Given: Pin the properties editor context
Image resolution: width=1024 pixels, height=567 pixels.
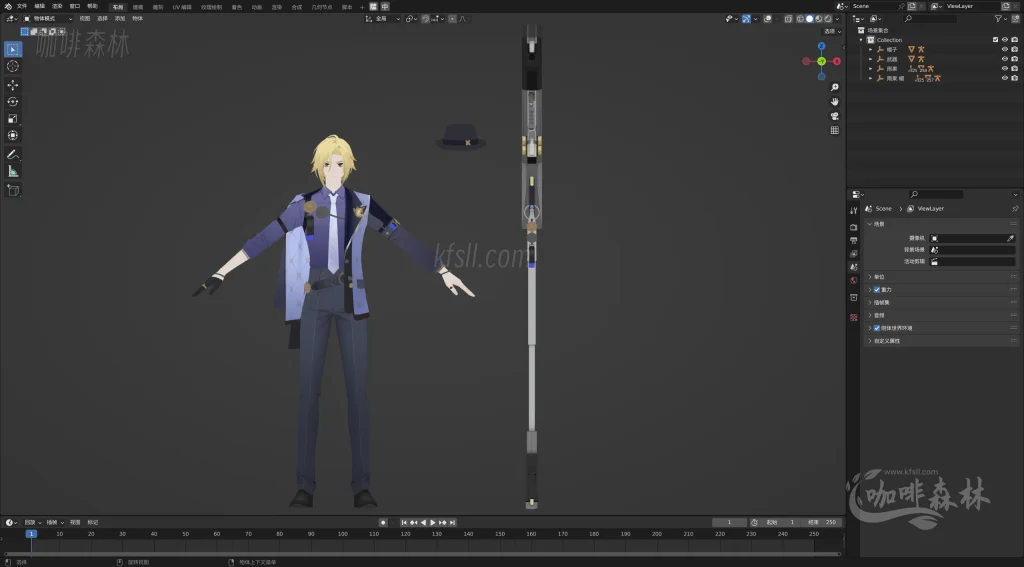Looking at the screenshot, I should coord(1015,208).
